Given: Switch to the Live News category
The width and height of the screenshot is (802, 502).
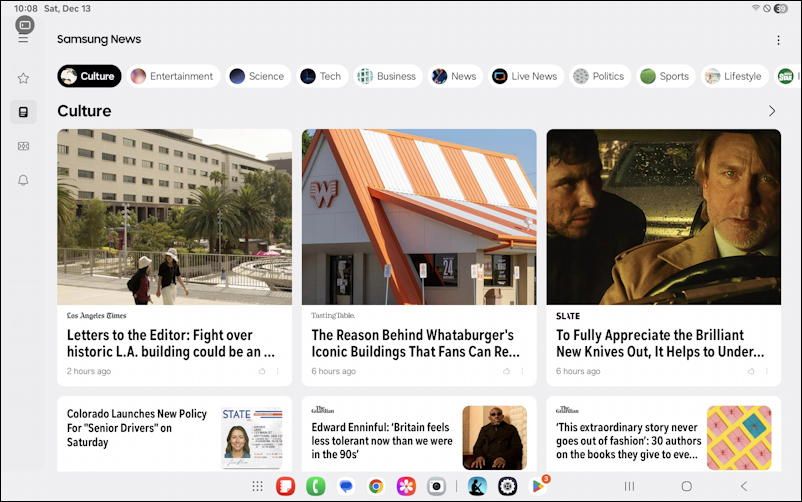Looking at the screenshot, I should 526,76.
